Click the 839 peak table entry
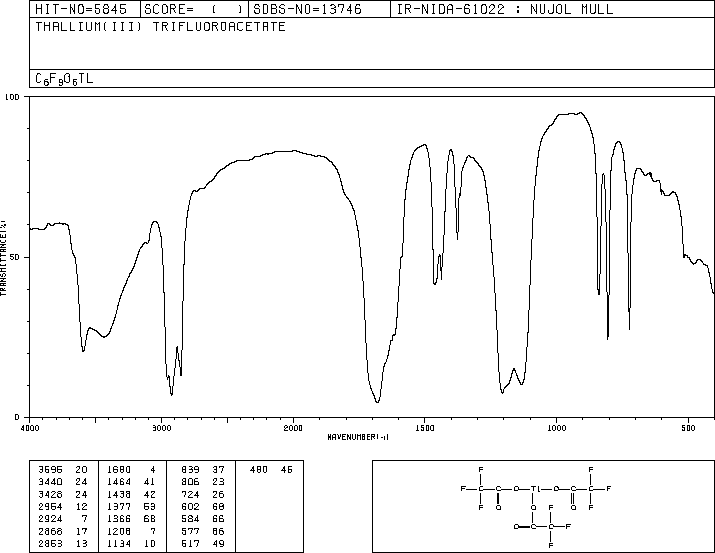This screenshot has width=715, height=553. coord(190,470)
